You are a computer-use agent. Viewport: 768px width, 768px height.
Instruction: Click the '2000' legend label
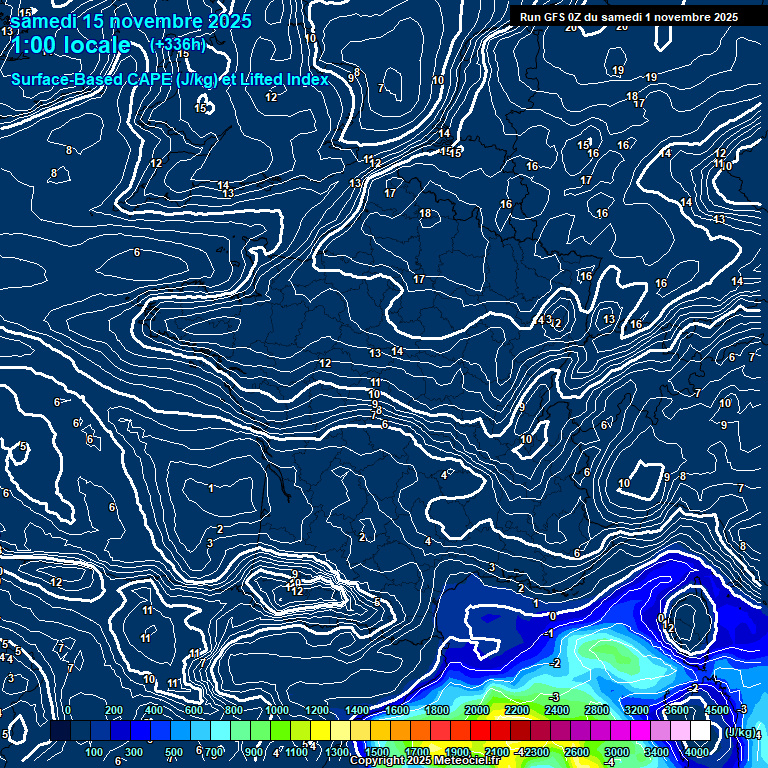click(477, 710)
